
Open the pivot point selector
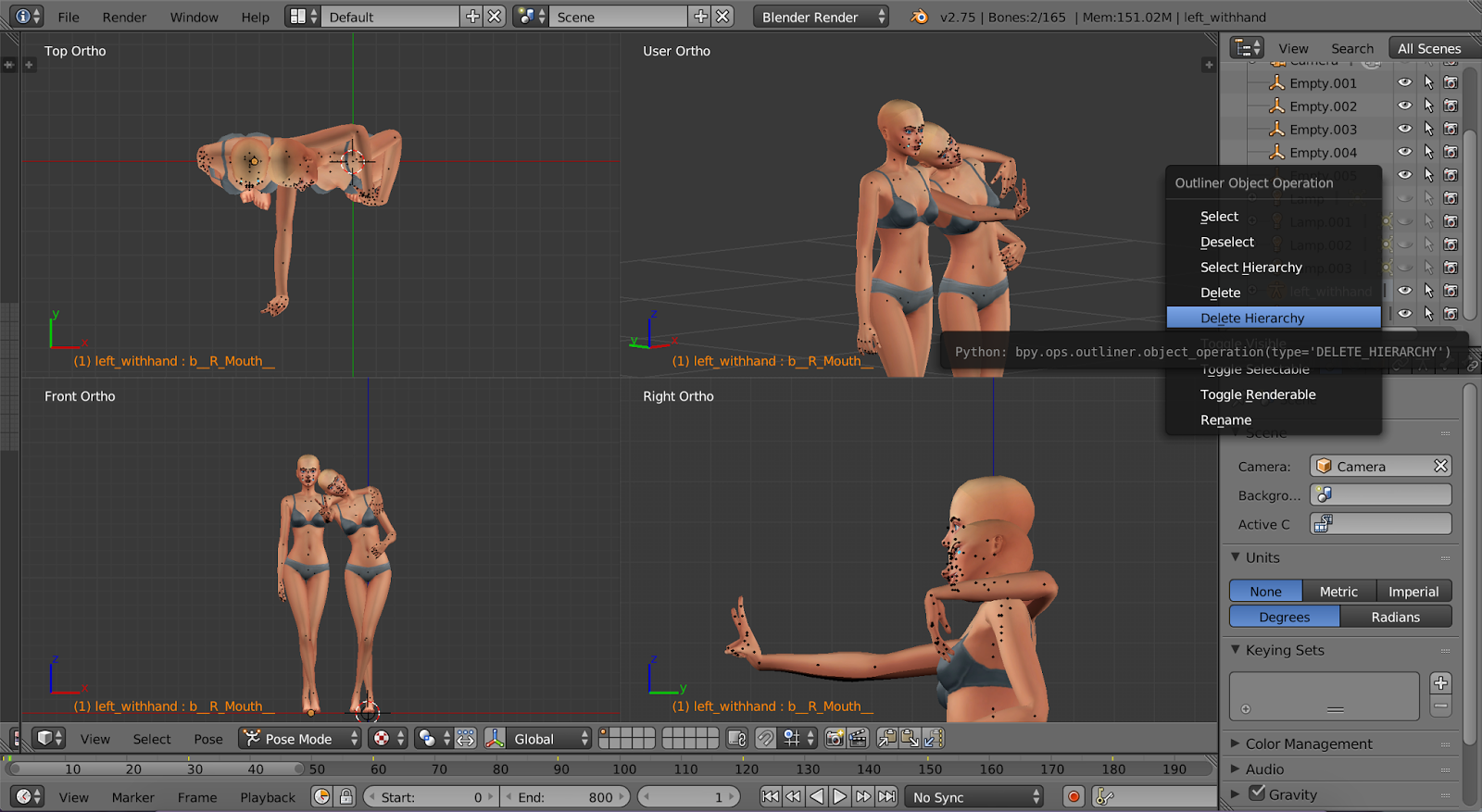(x=433, y=738)
